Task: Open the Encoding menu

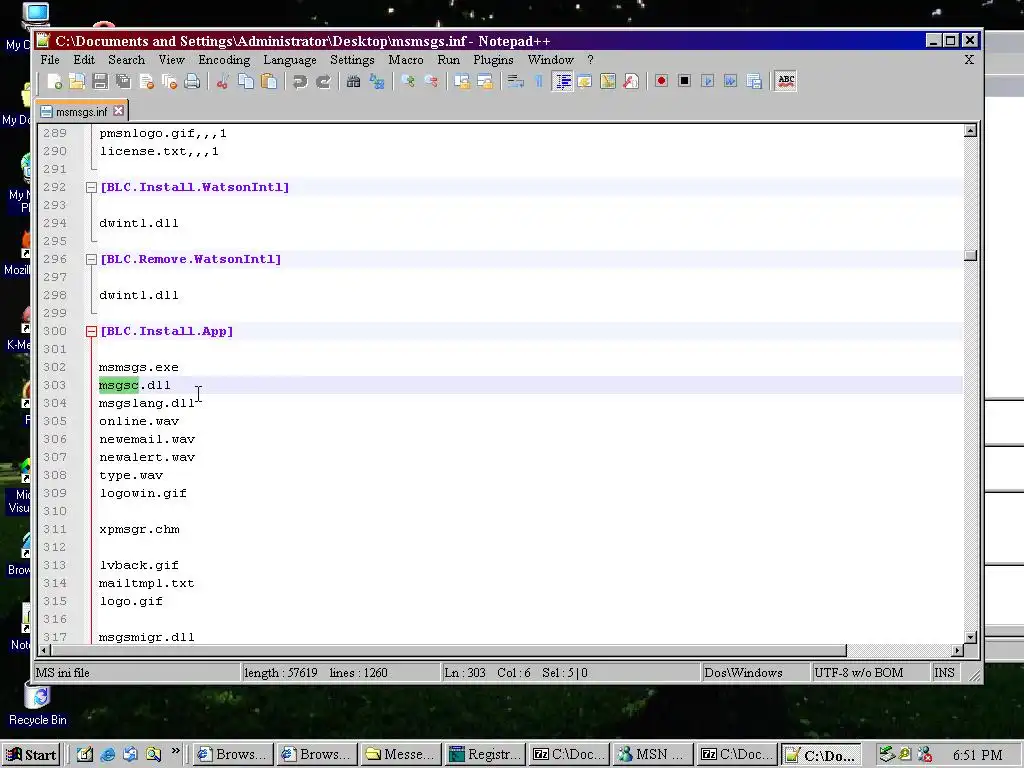Action: point(224,59)
